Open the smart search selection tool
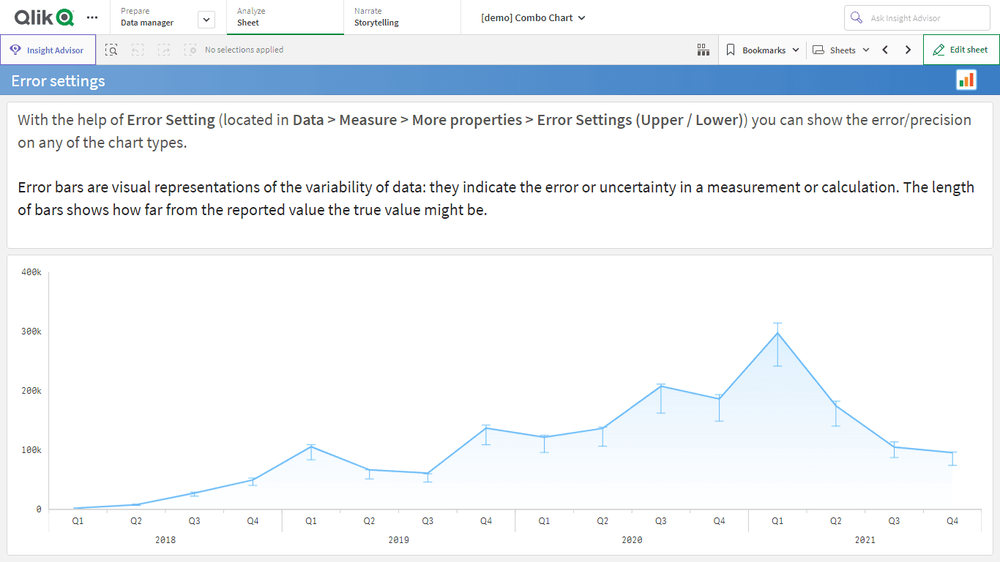Screen dimensions: 1000x562 pos(112,49)
